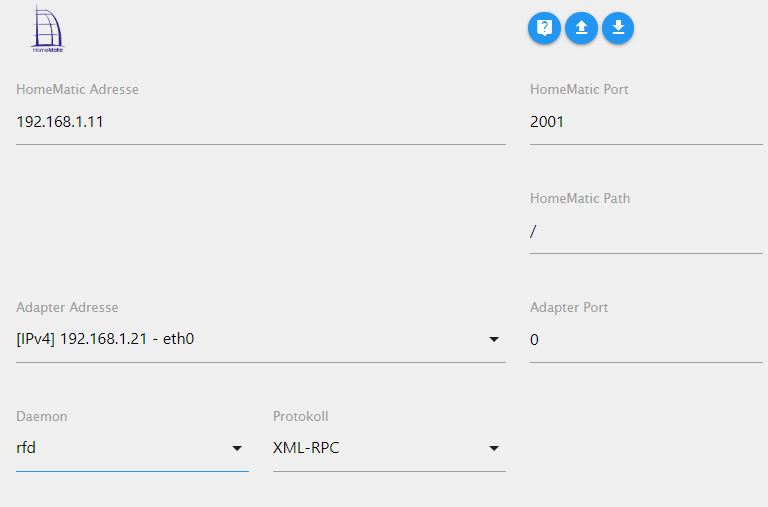Image resolution: width=768 pixels, height=507 pixels.
Task: Open the help icon button
Action: (x=544, y=28)
